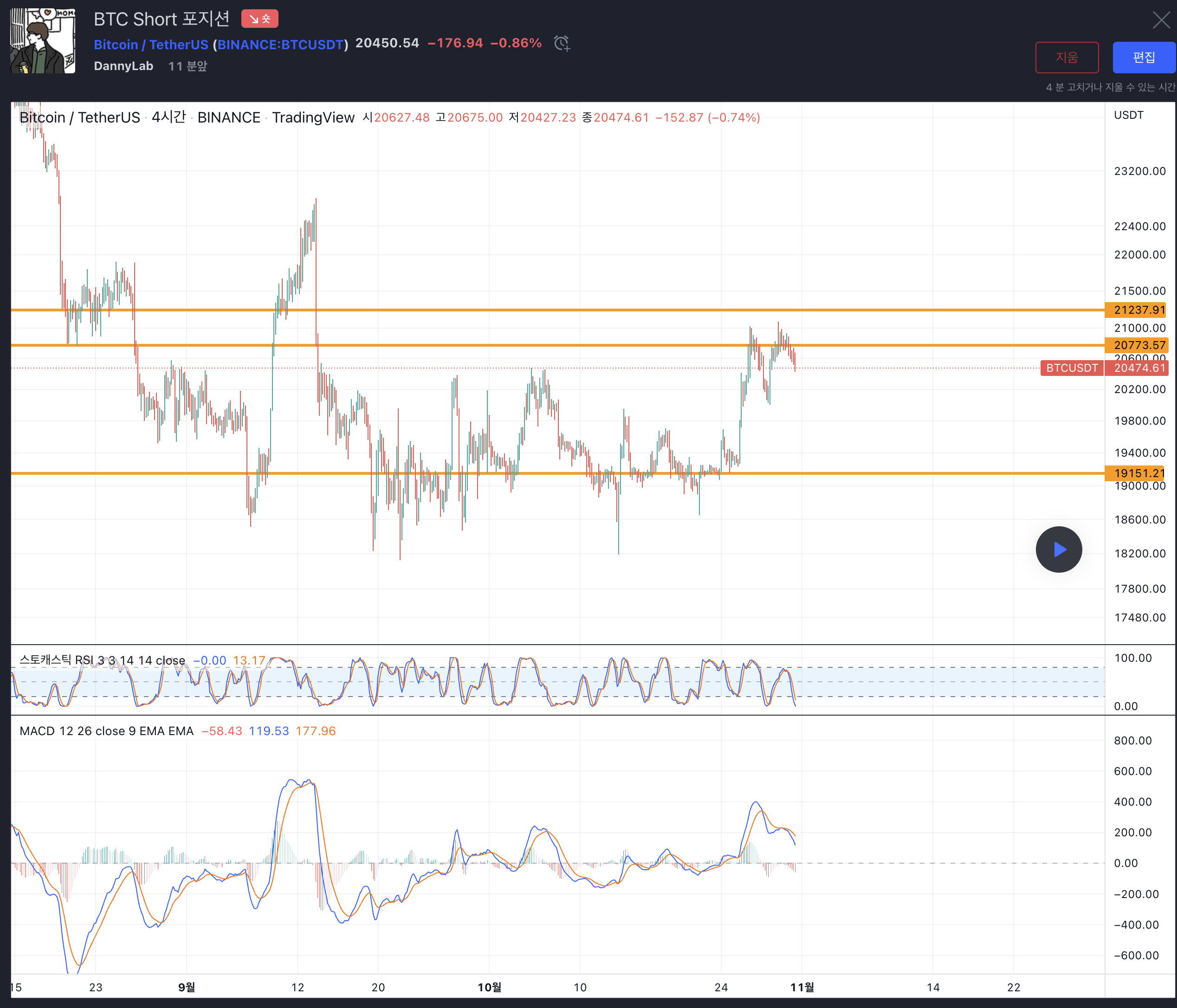This screenshot has height=1008, width=1177.
Task: Click the 10월 marker on time axis
Action: click(489, 987)
